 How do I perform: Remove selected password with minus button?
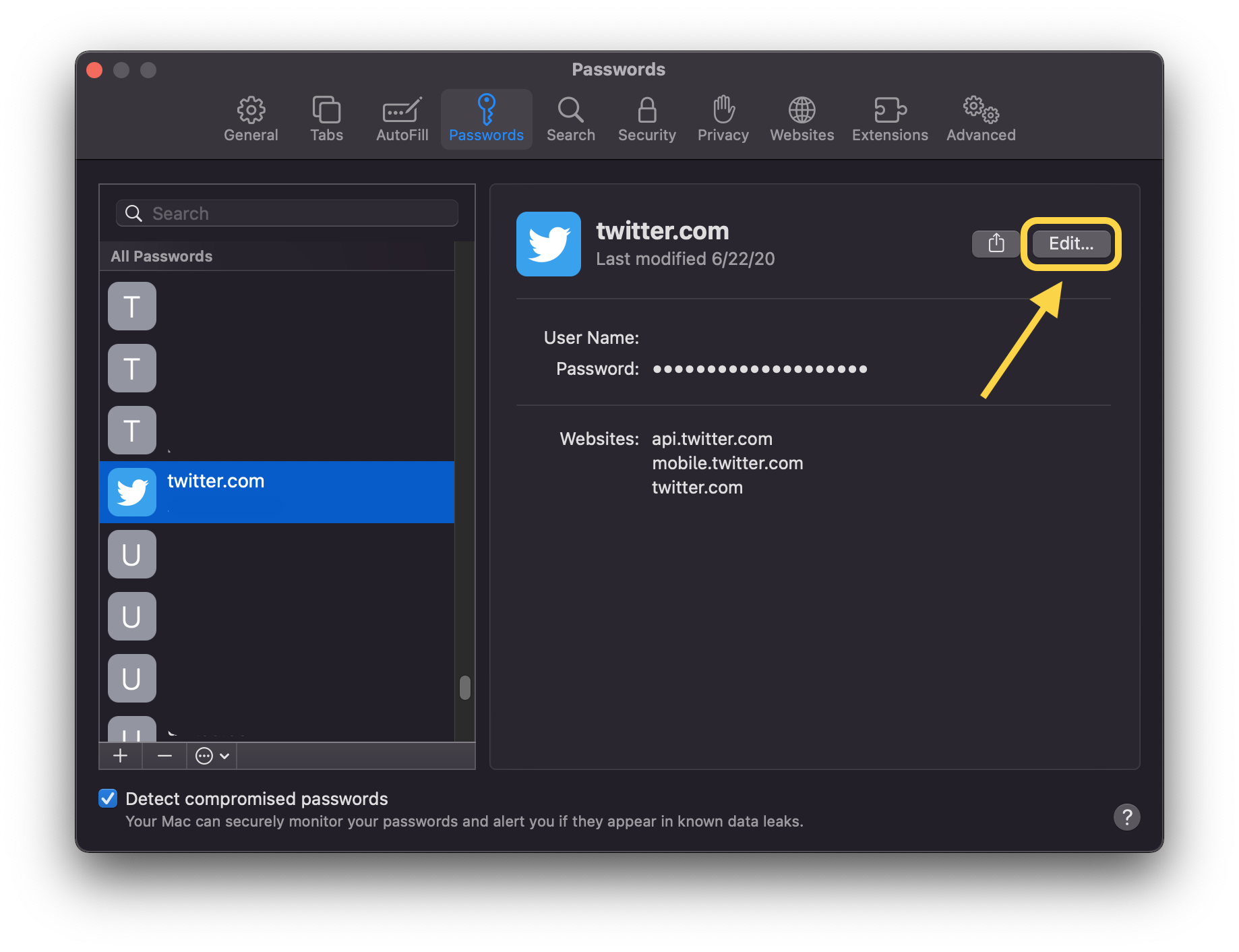(164, 756)
